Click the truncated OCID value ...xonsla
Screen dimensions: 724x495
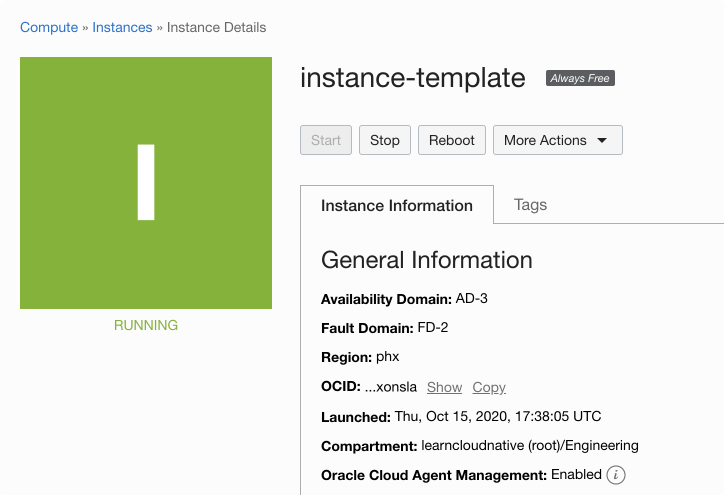click(391, 387)
